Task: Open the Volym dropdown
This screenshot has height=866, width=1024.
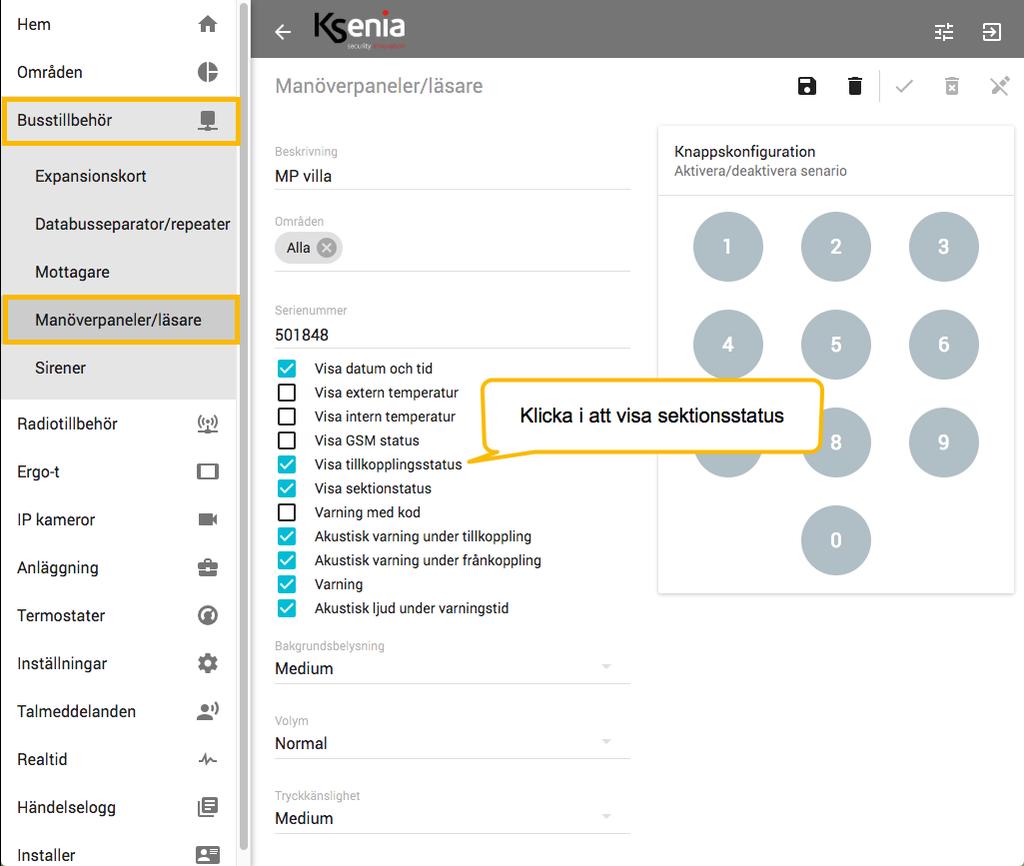Action: [452, 743]
